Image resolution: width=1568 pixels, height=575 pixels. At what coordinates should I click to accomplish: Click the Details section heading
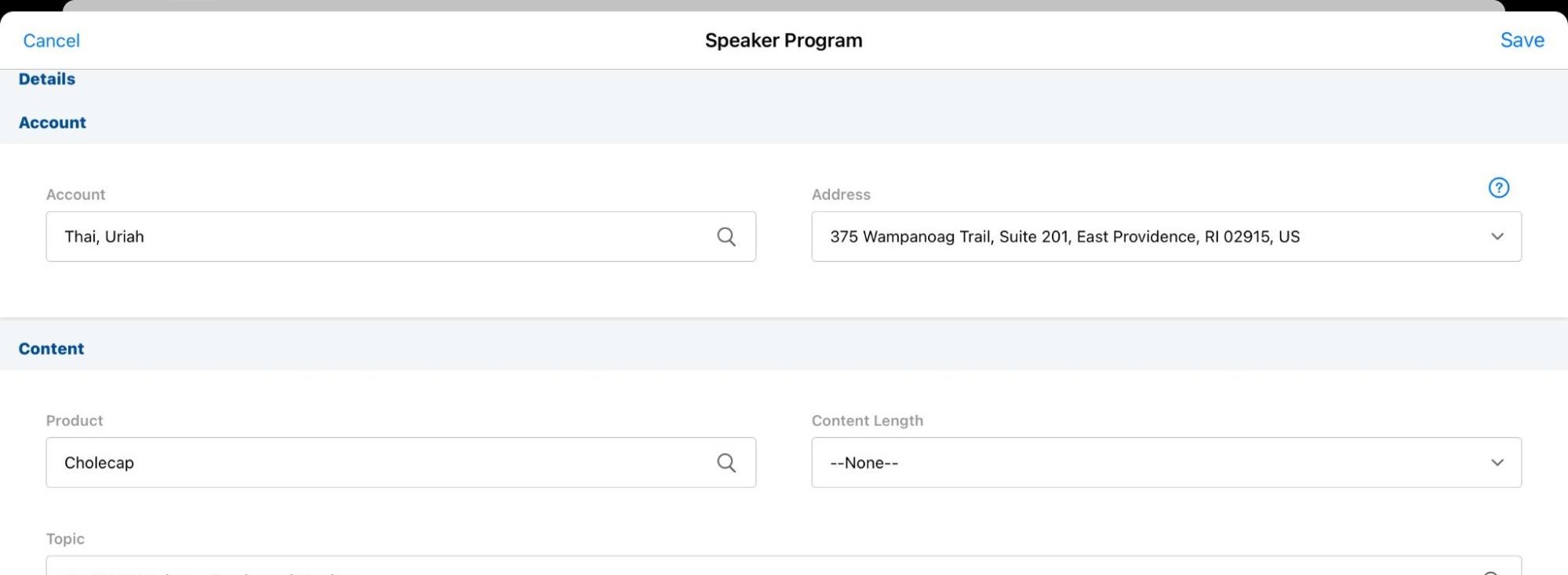click(x=47, y=79)
